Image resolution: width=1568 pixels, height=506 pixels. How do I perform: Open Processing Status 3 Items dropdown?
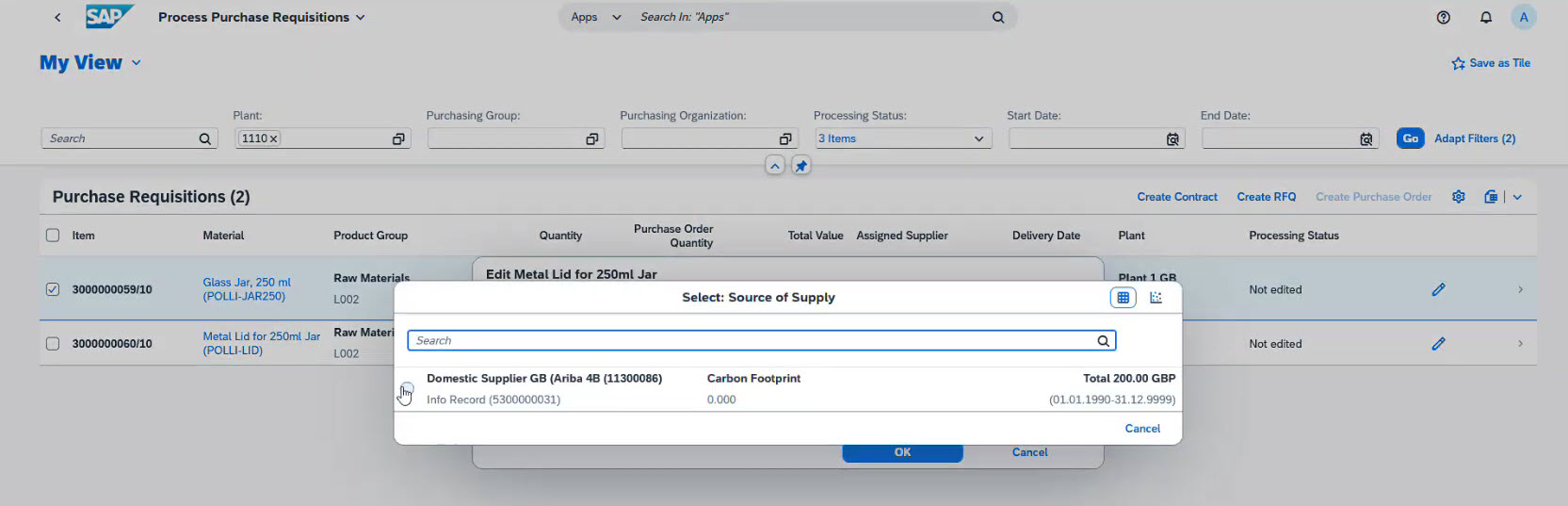pyautogui.click(x=978, y=139)
